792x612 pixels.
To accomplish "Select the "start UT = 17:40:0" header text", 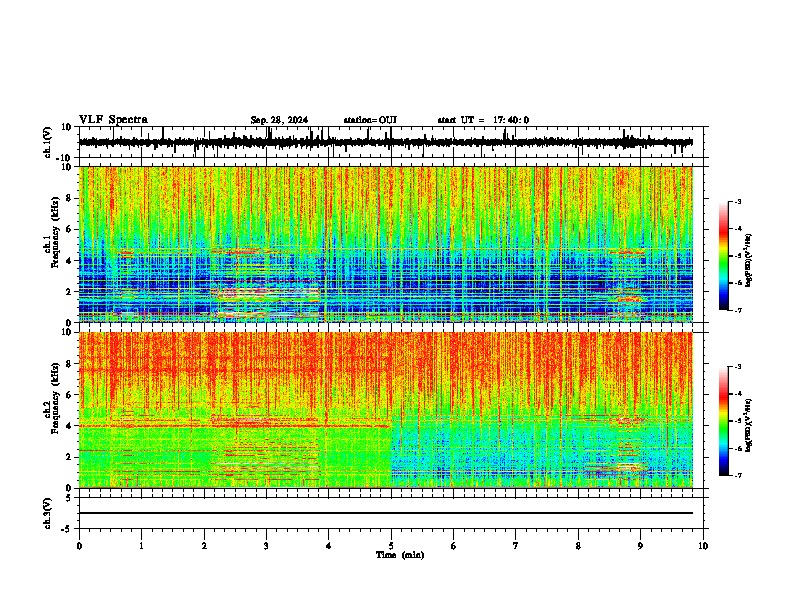I will [x=483, y=120].
